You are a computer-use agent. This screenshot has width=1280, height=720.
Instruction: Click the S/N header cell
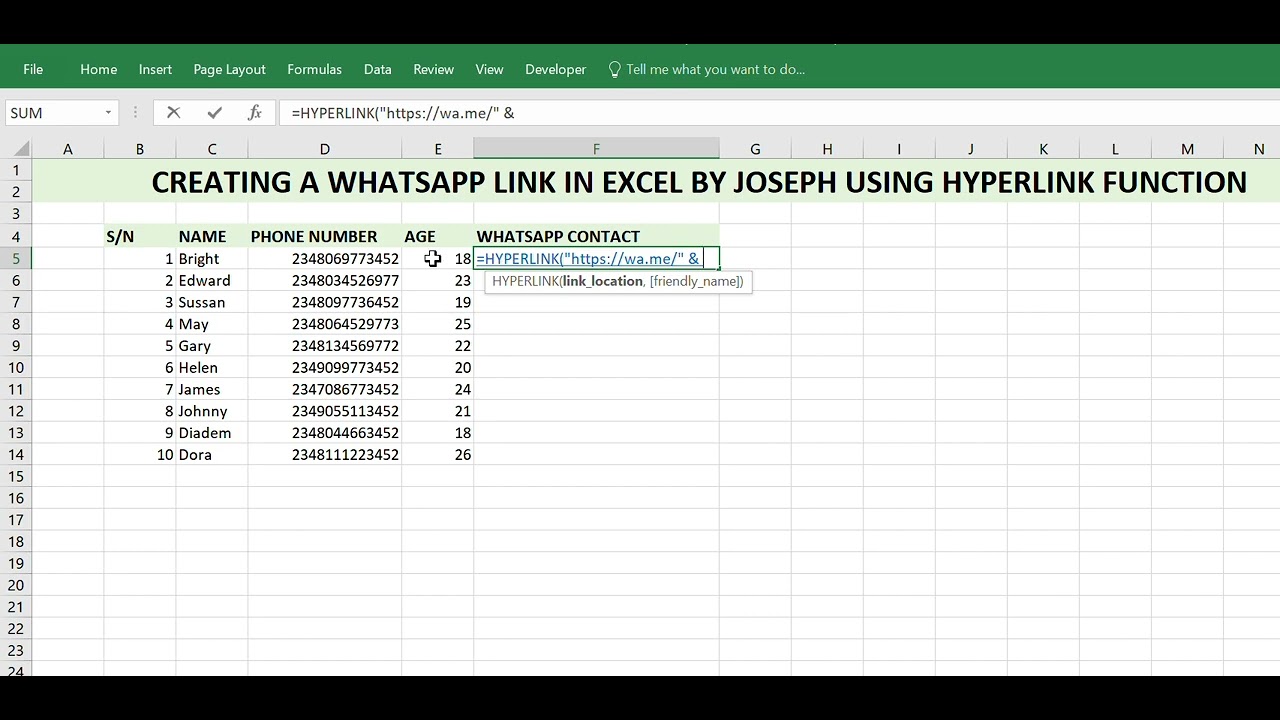139,237
